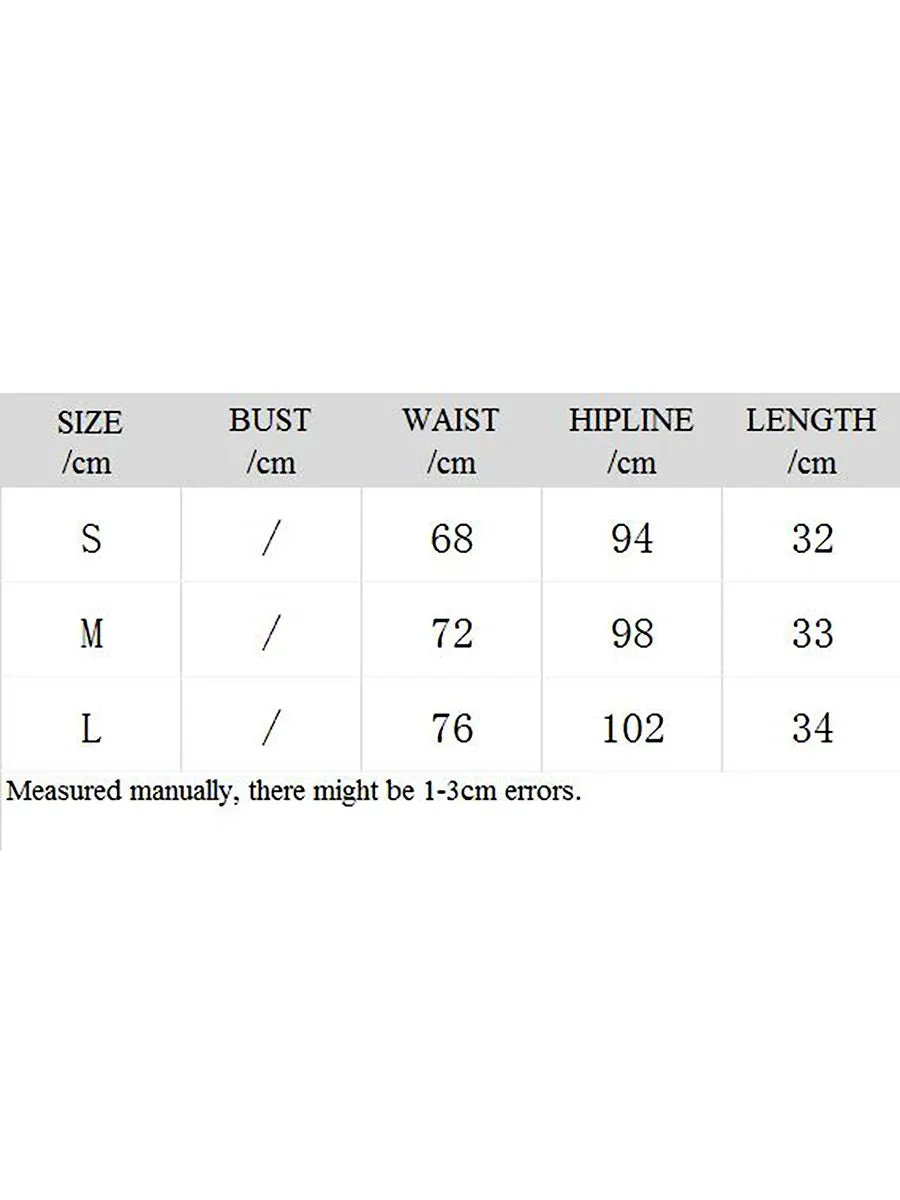
Task: Click the LENGTH column header
Action: coord(811,440)
